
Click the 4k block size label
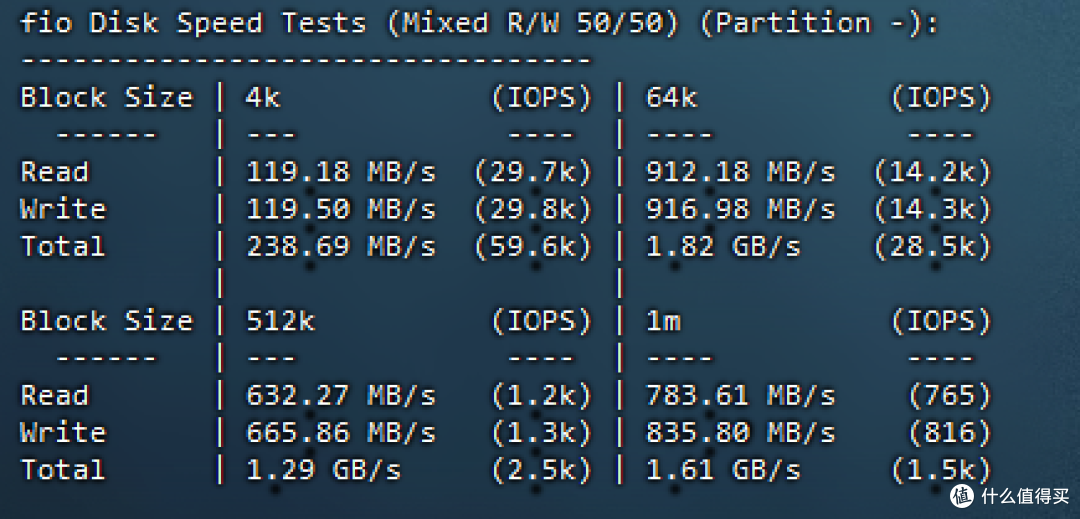point(263,98)
